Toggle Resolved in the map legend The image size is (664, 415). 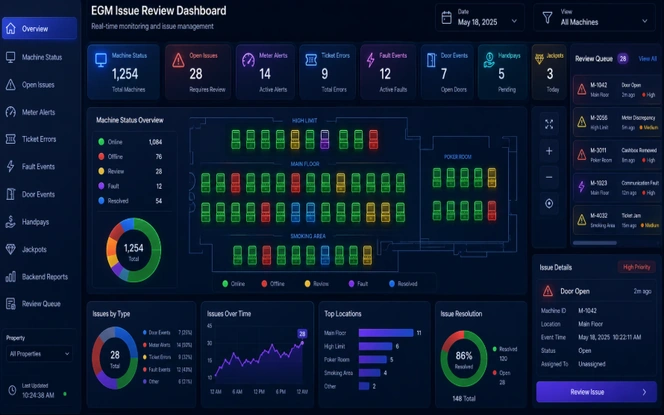[x=403, y=284]
